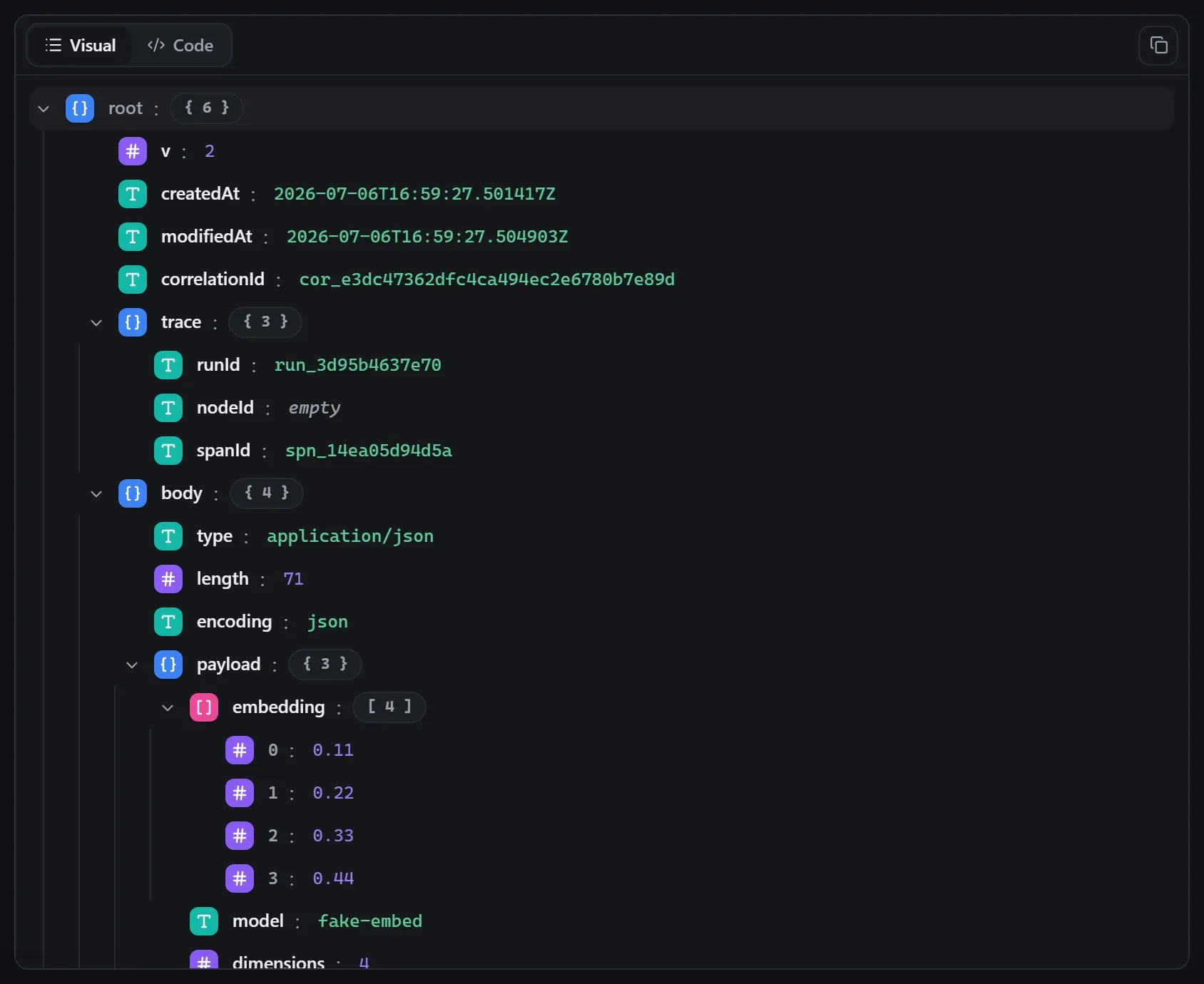Screen dimensions: 1204x984
Task: Click the number icon for embedding index 3
Action: pos(240,878)
